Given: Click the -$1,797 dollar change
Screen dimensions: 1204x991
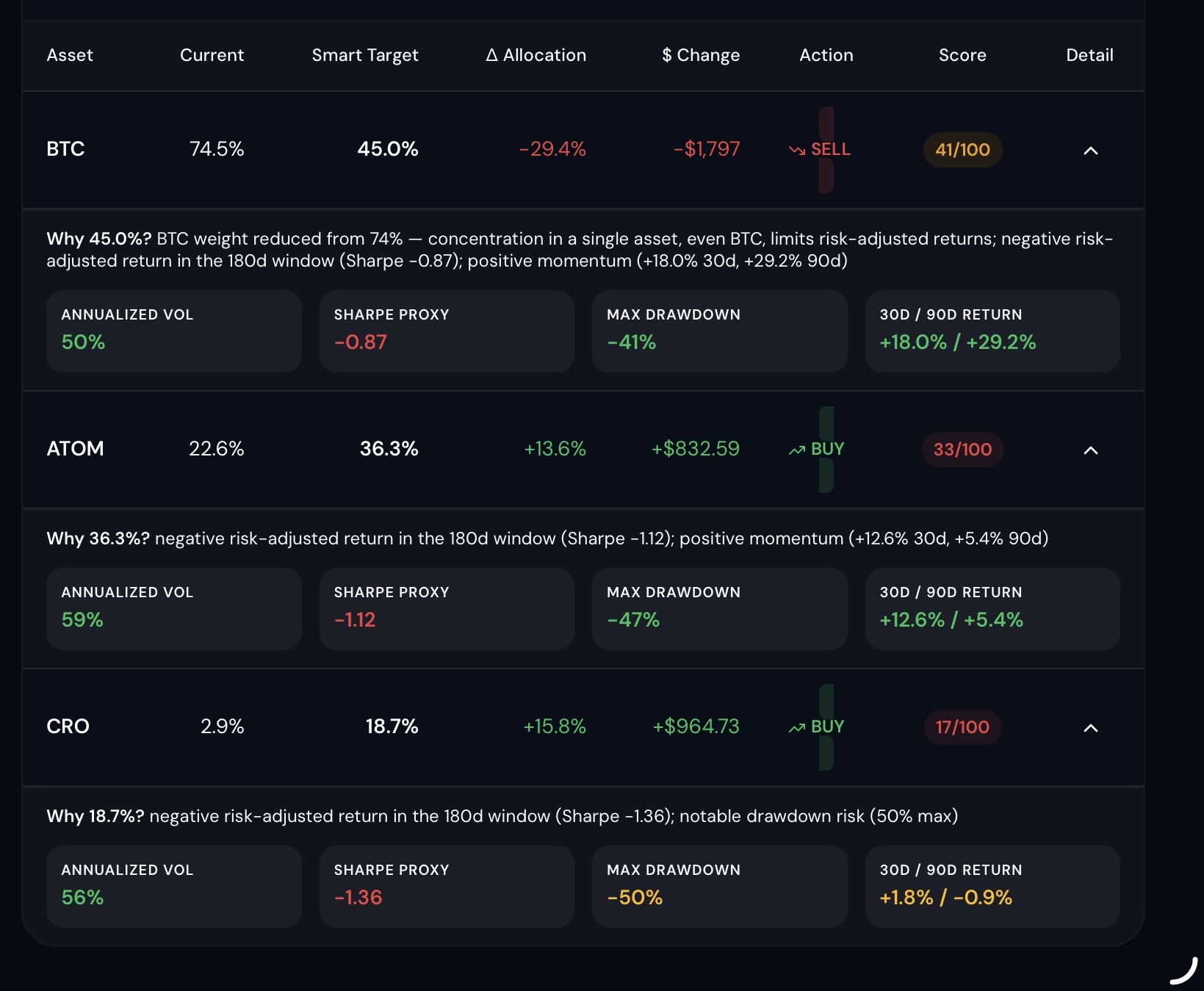Looking at the screenshot, I should pos(707,149).
